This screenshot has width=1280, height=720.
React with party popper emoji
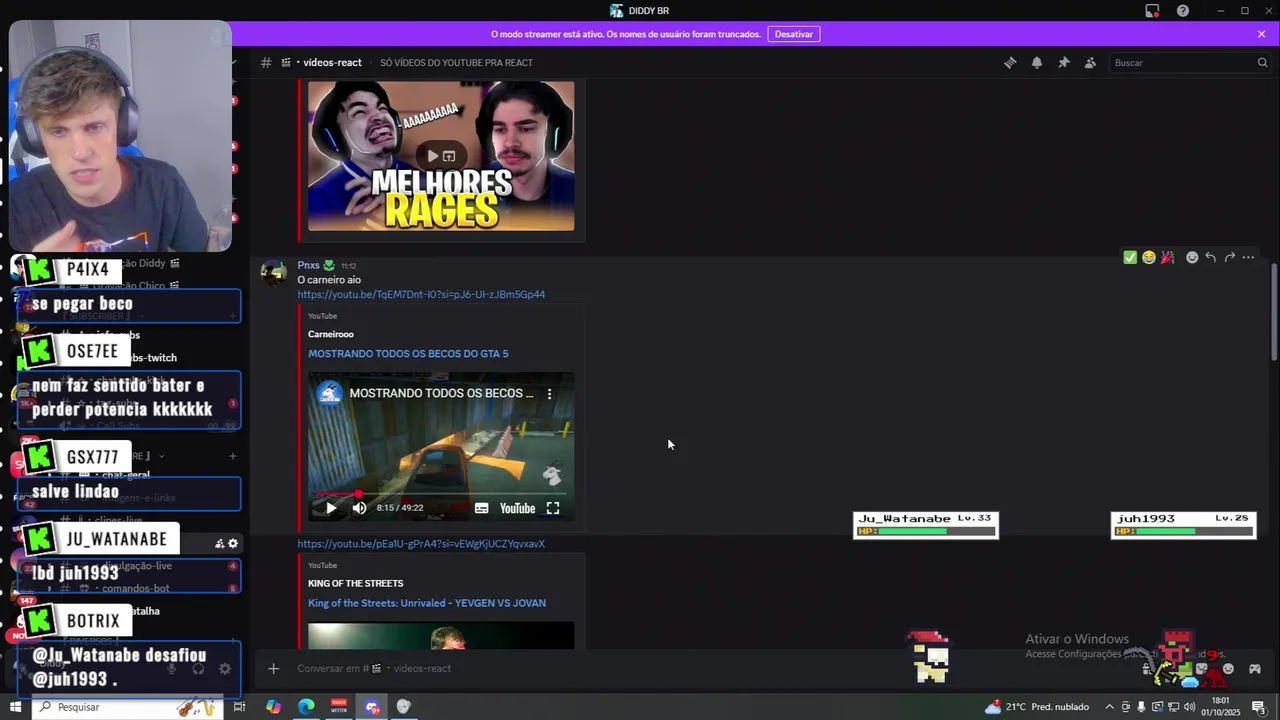click(1167, 257)
